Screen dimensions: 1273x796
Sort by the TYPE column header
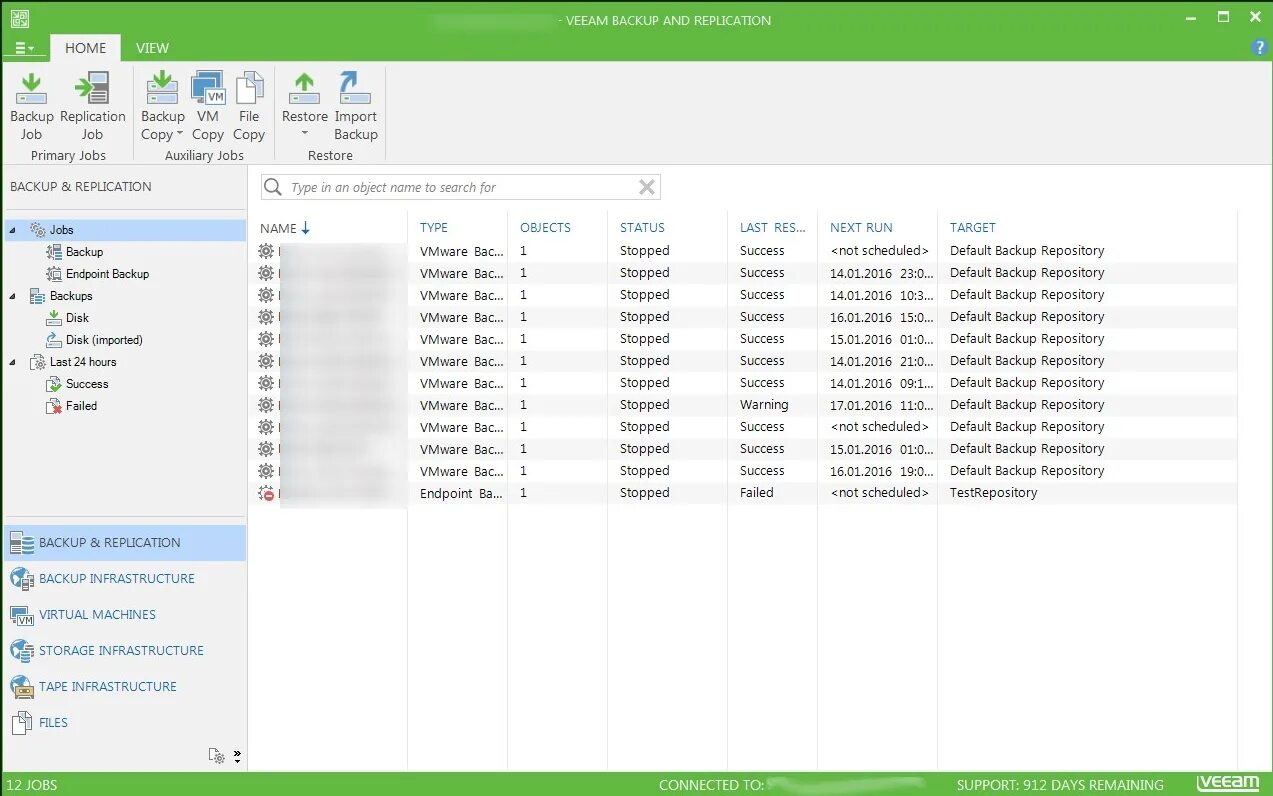click(434, 228)
